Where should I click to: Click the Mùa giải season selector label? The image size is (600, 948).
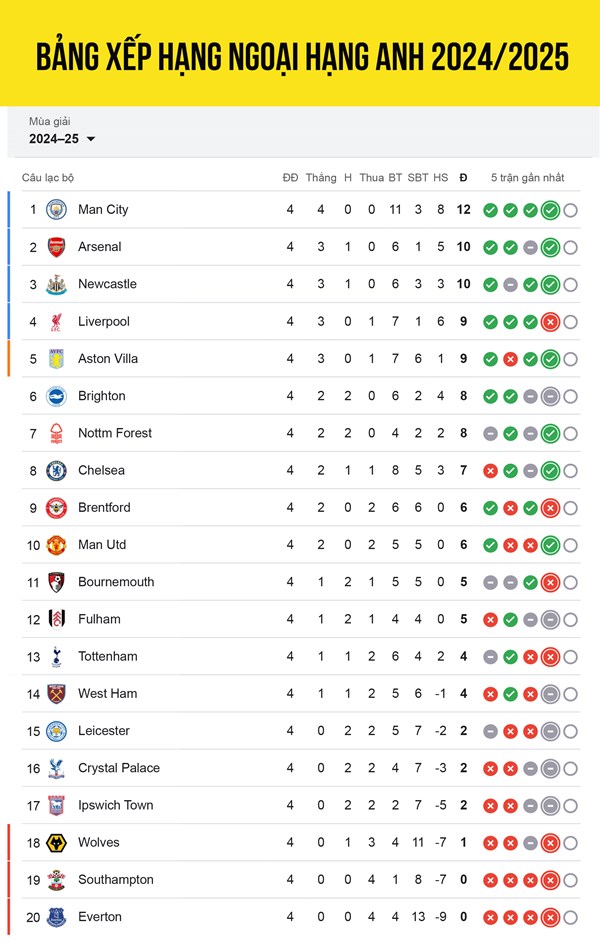point(50,121)
